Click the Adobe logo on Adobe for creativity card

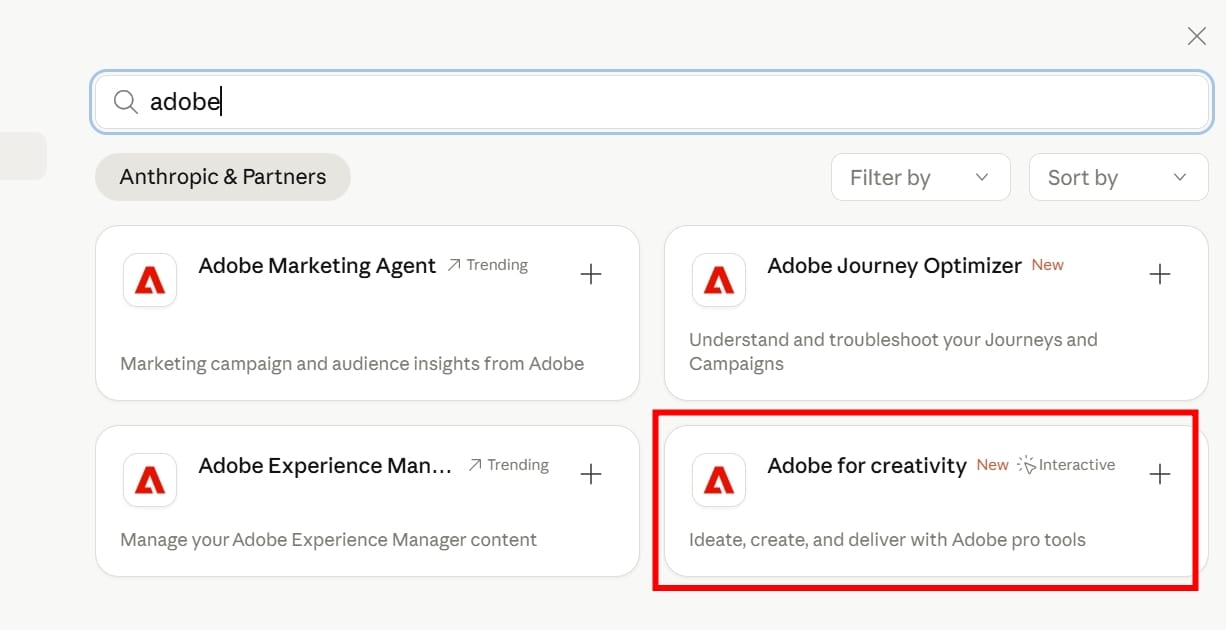(719, 480)
